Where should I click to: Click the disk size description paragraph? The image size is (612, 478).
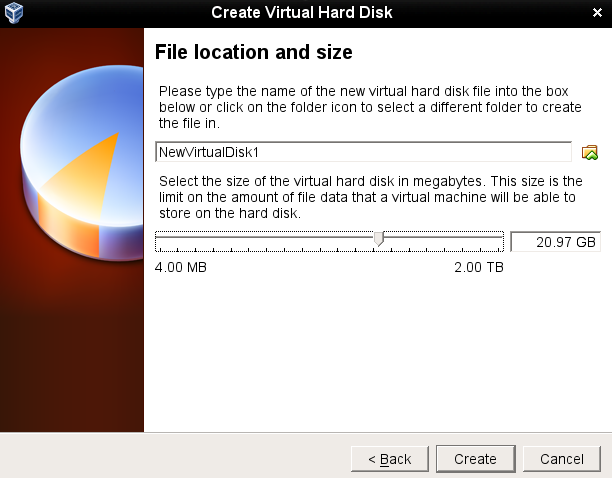point(367,197)
